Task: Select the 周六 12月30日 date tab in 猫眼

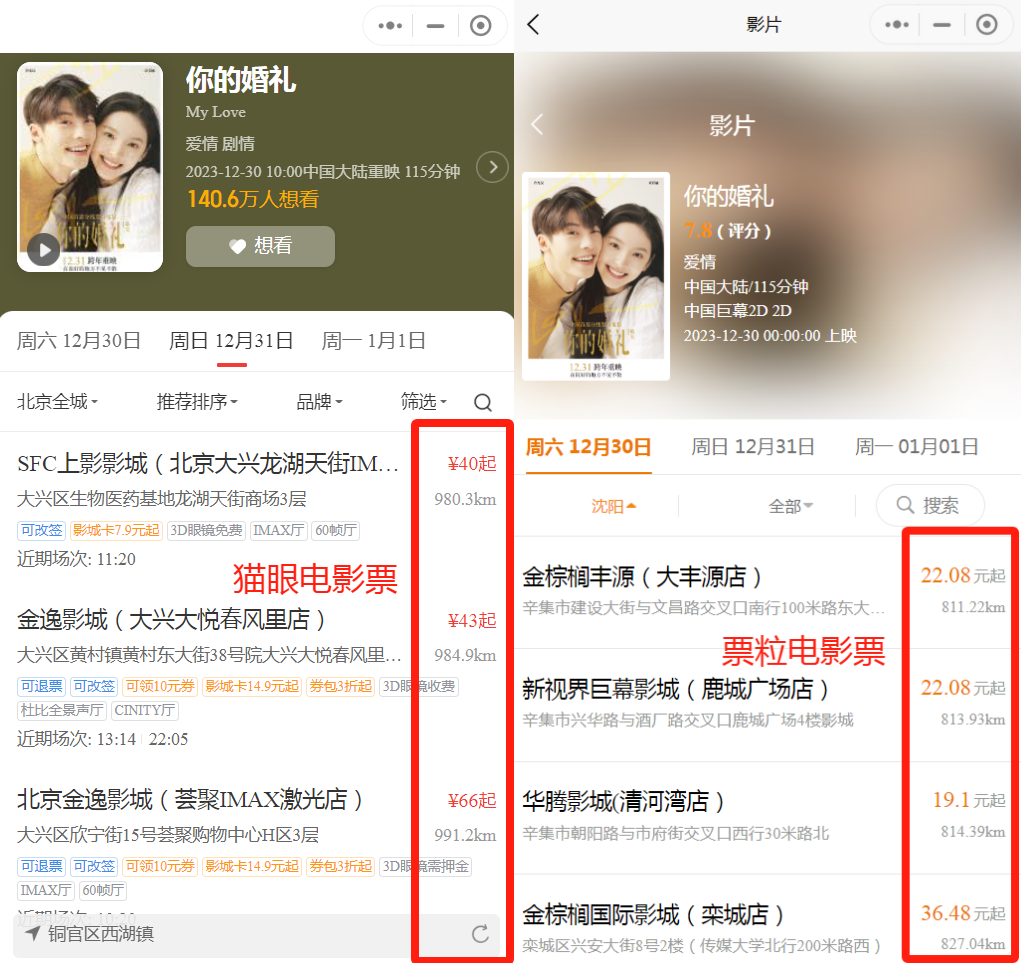Action: (x=79, y=341)
